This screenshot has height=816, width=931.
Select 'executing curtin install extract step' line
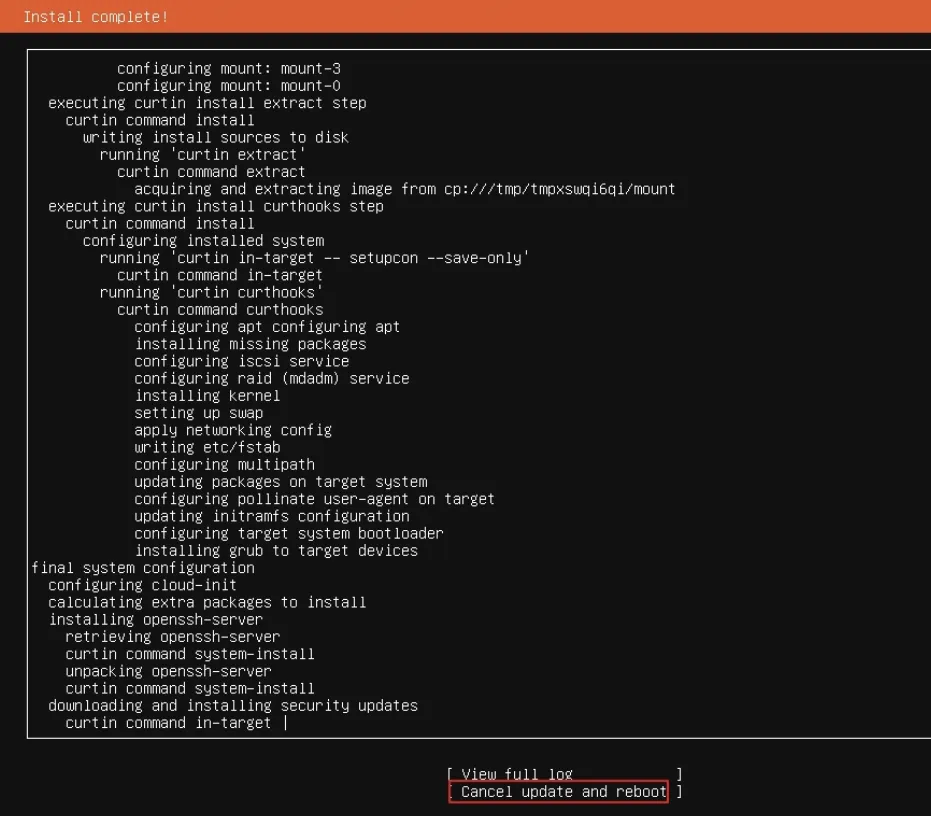pos(207,103)
